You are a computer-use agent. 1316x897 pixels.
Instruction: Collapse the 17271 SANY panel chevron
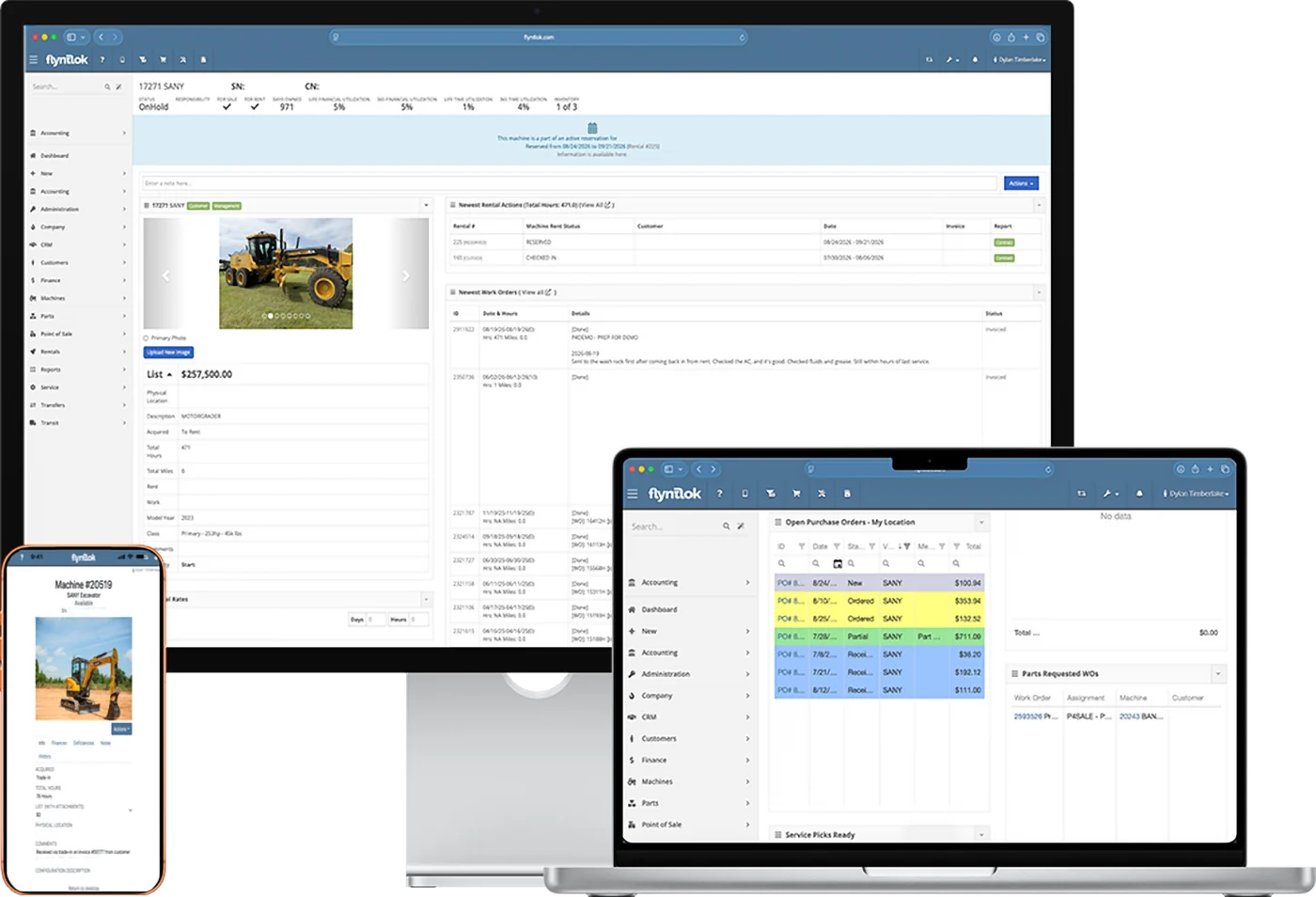426,205
